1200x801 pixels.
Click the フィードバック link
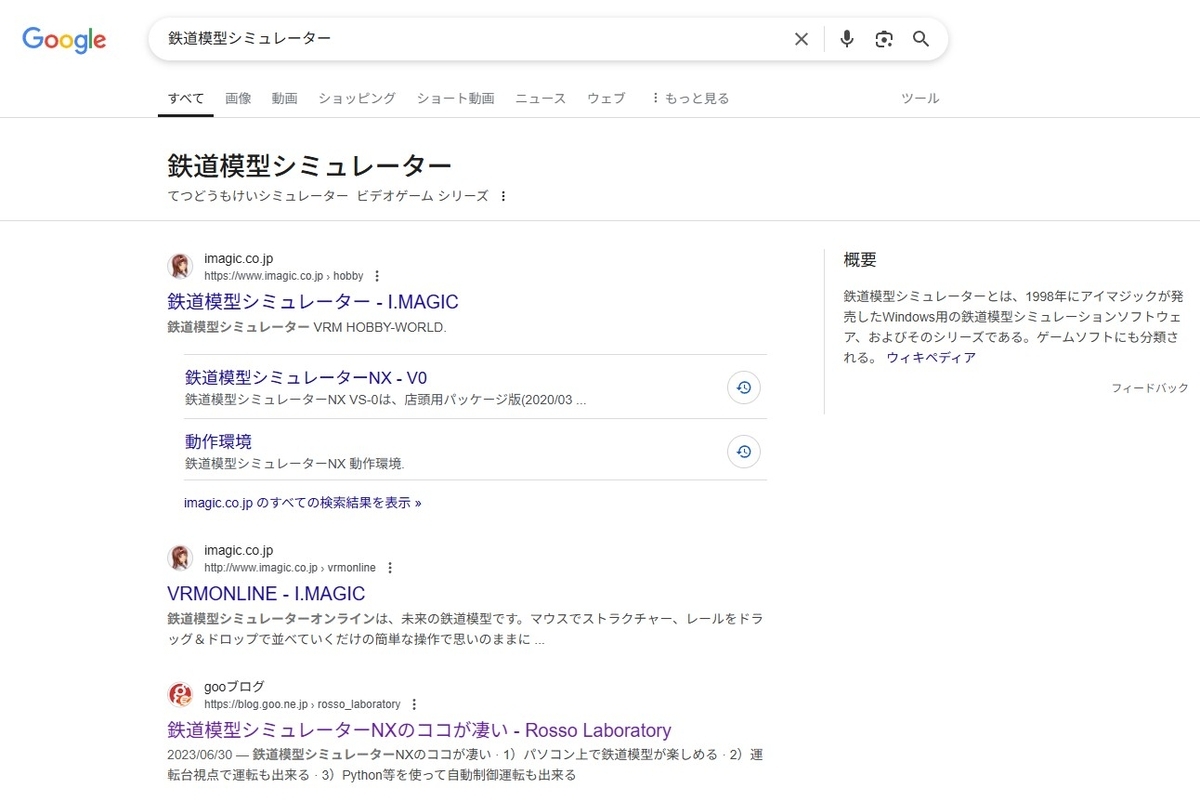point(1150,388)
